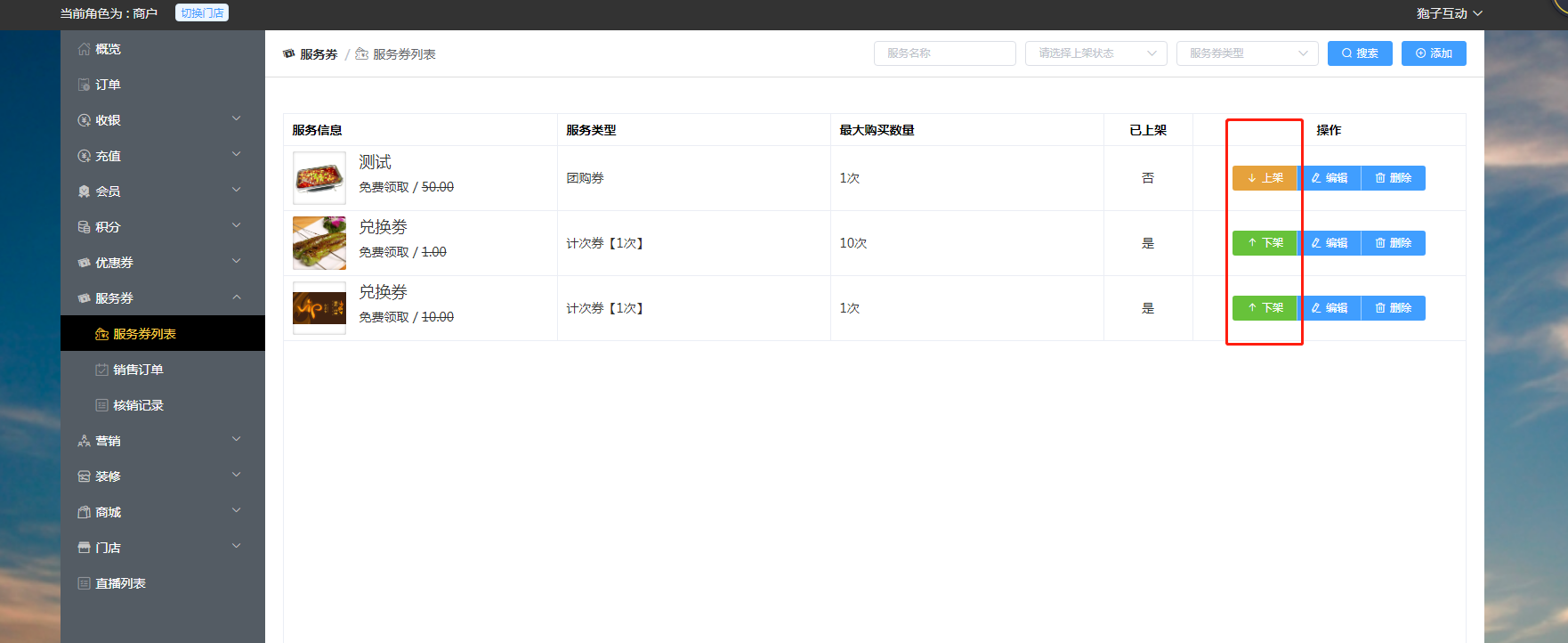Click the 充值 recharge icon
Screen dimensions: 1568x643
(x=84, y=156)
